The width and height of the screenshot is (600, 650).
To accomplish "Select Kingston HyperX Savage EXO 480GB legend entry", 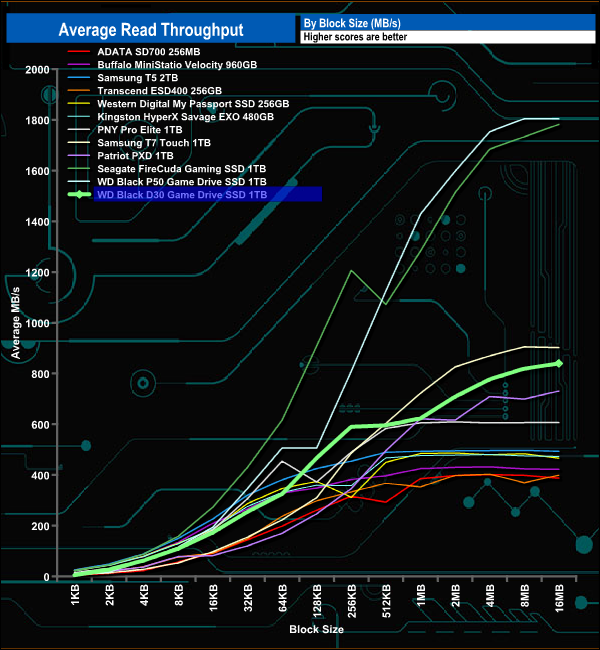I will 185,117.
